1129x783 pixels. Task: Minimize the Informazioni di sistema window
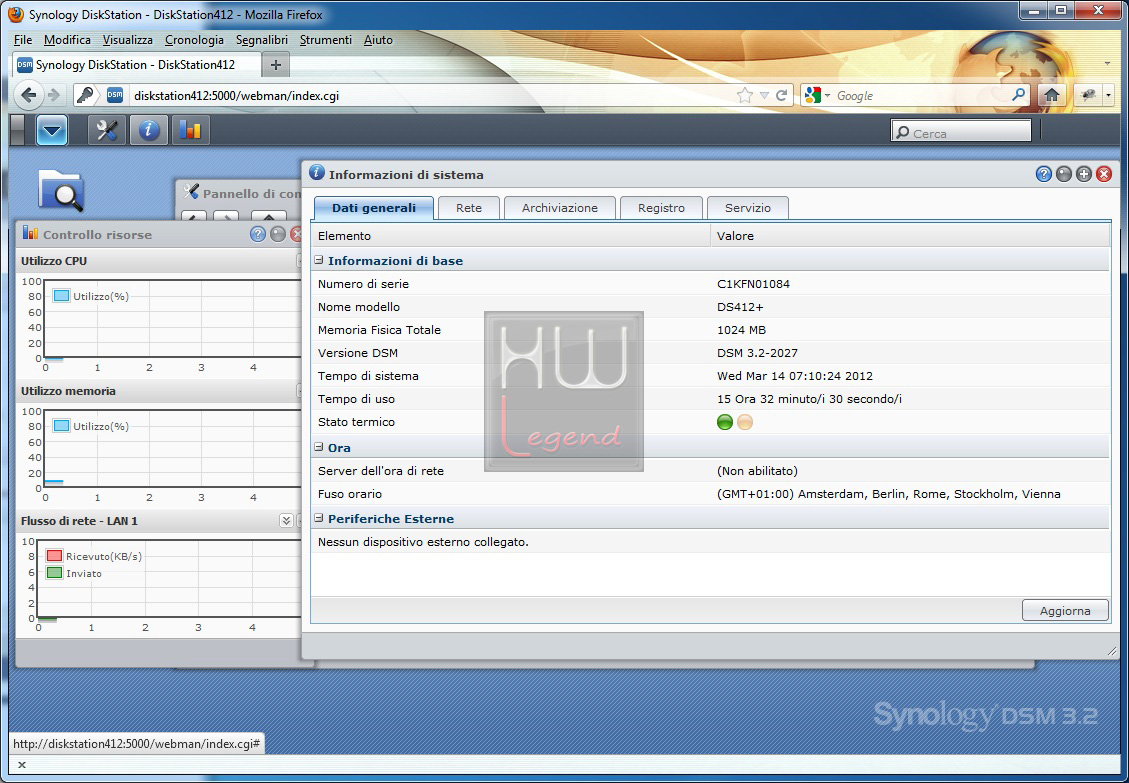[x=1063, y=174]
